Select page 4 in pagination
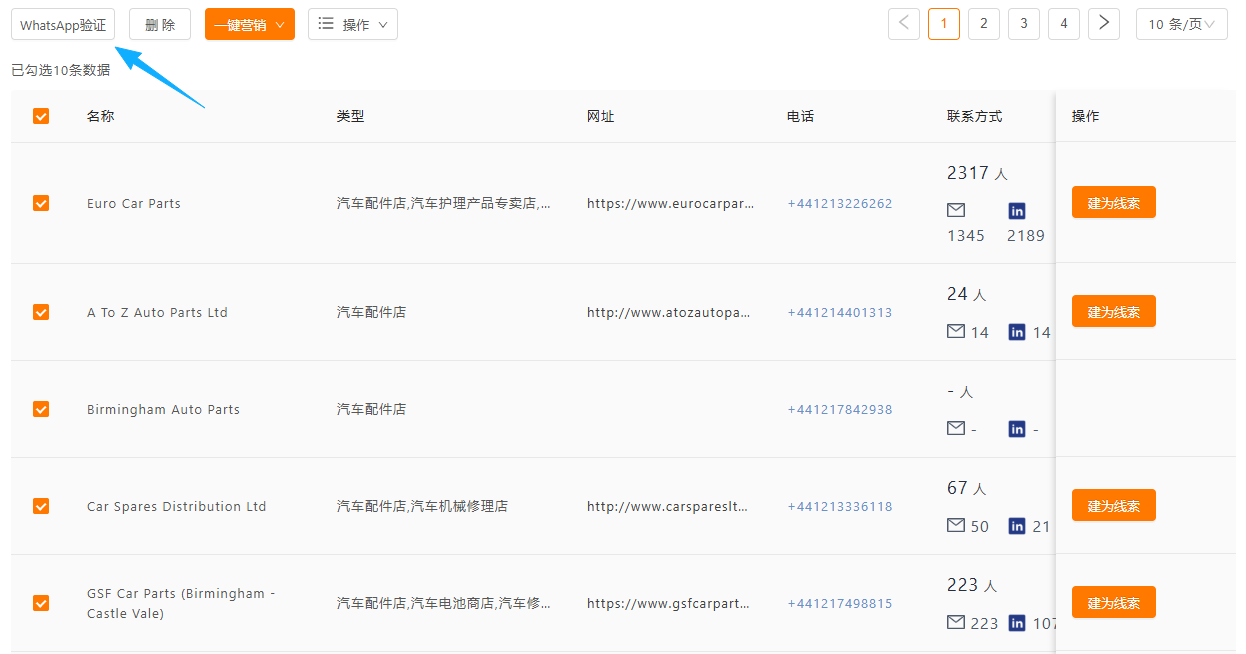Viewport: 1246px width, 654px height. (x=1064, y=24)
